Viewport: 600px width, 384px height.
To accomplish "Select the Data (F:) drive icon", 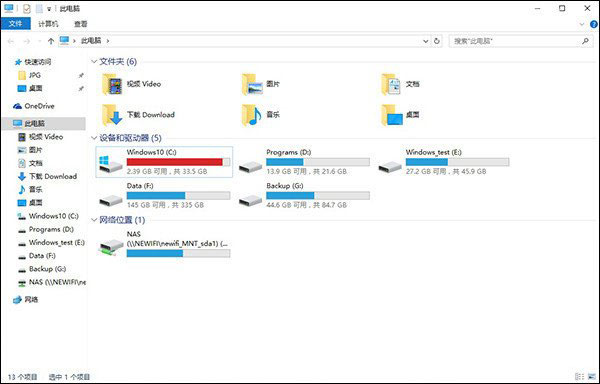I will (x=111, y=200).
